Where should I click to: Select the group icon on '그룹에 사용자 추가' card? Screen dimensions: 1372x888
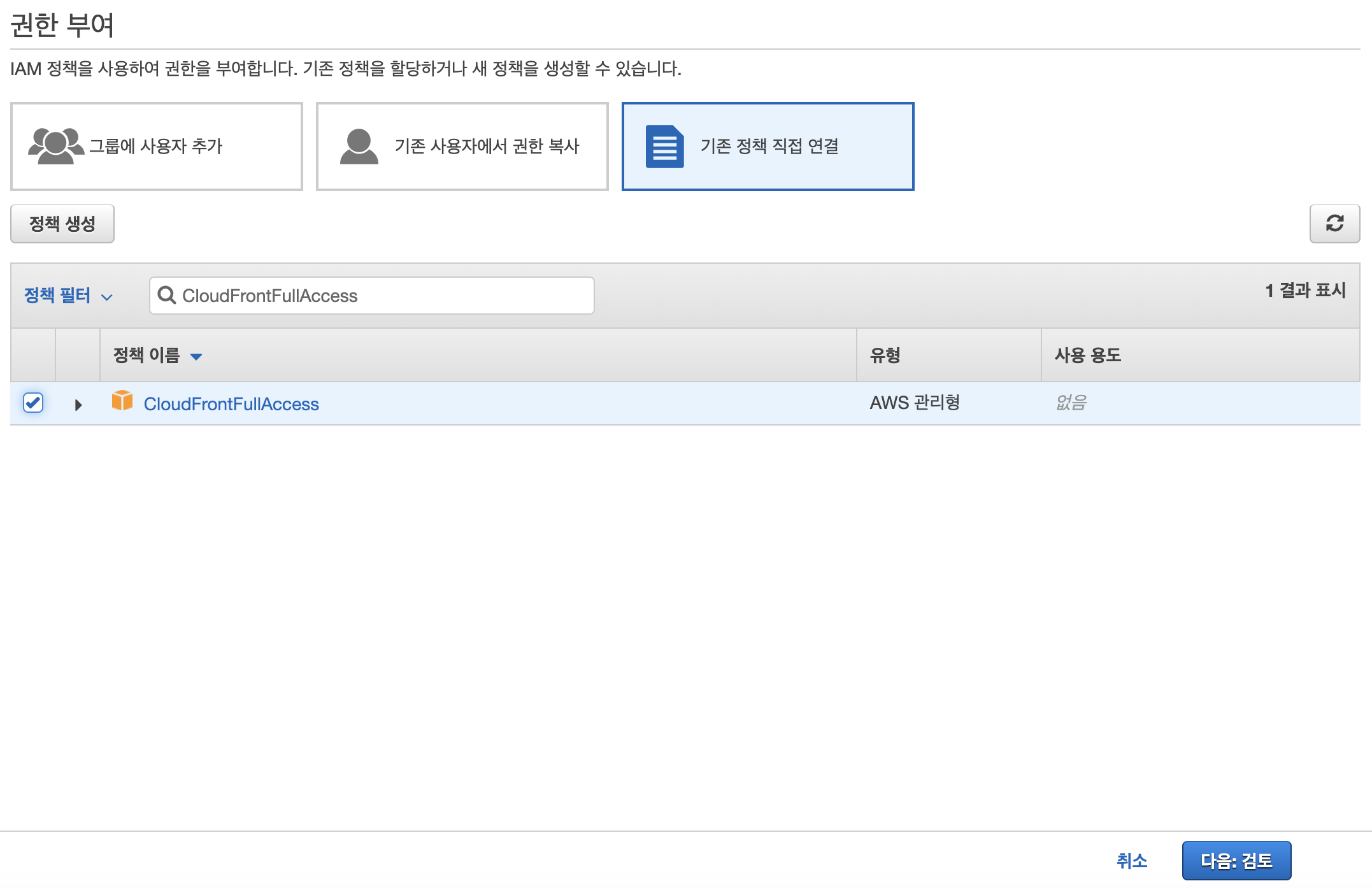pyautogui.click(x=56, y=145)
